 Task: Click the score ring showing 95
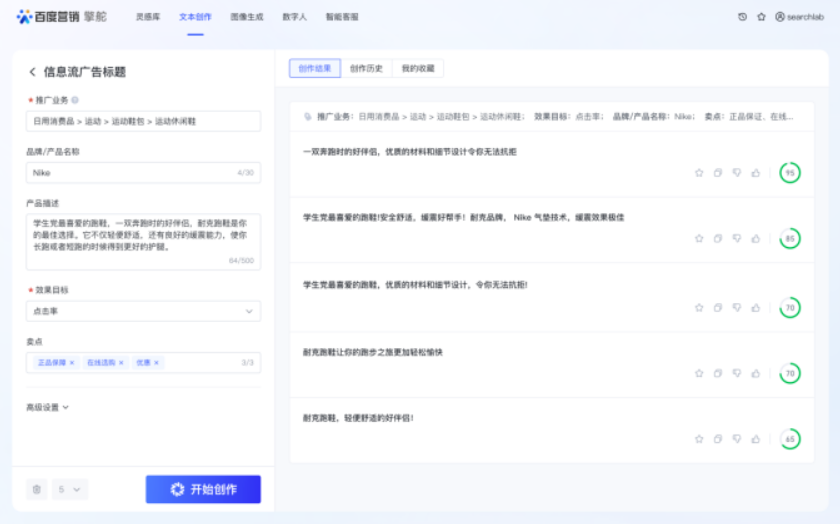[x=790, y=173]
